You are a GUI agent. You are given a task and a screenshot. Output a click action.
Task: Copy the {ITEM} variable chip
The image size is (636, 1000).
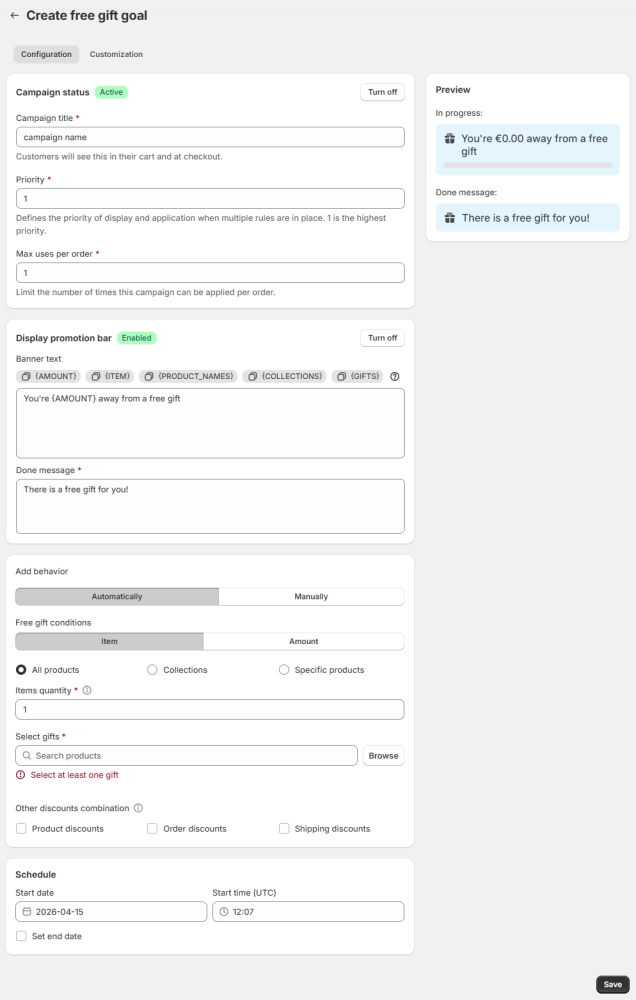[x=109, y=376]
